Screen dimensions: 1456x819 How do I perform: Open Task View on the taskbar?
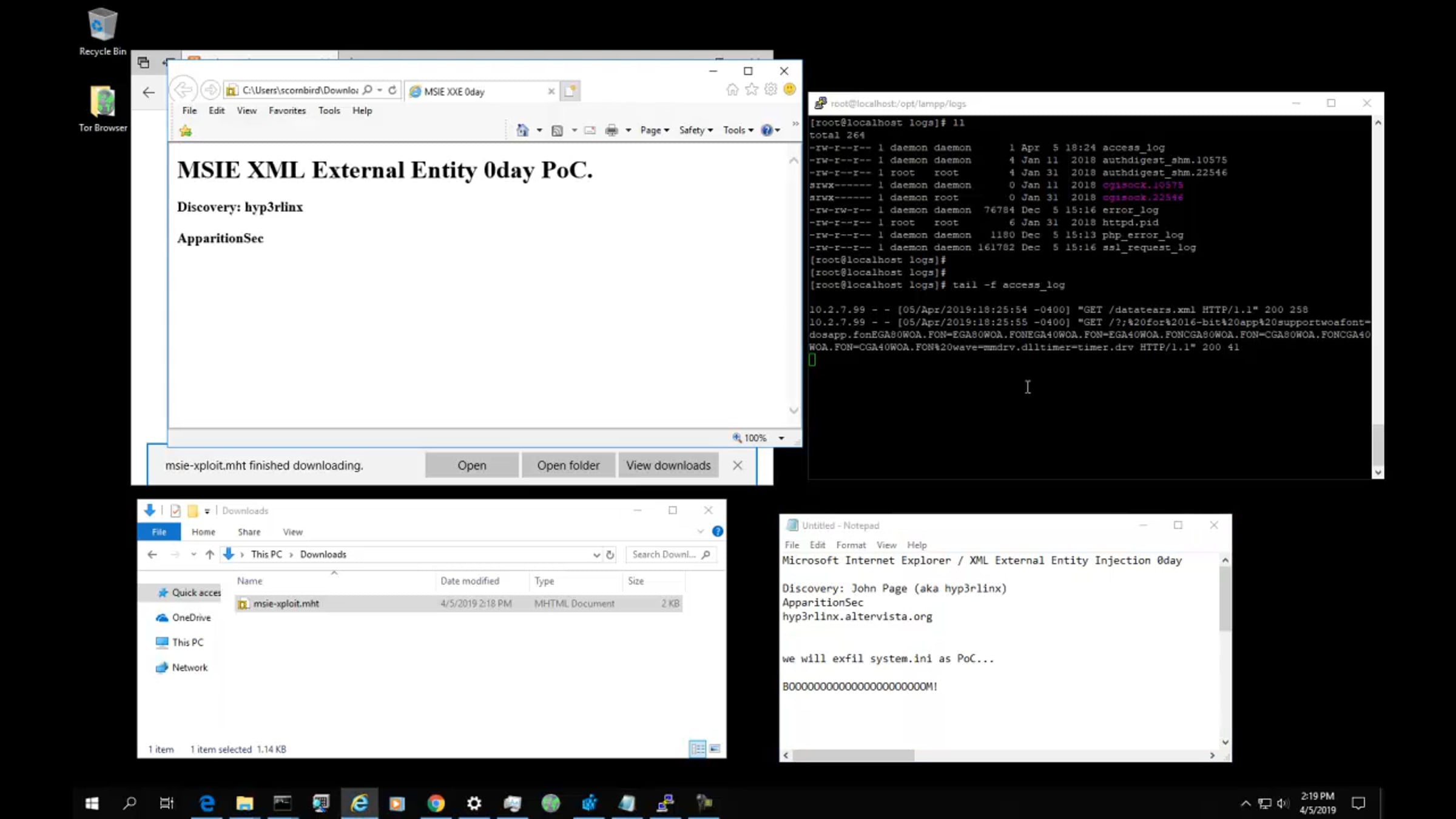(166, 803)
